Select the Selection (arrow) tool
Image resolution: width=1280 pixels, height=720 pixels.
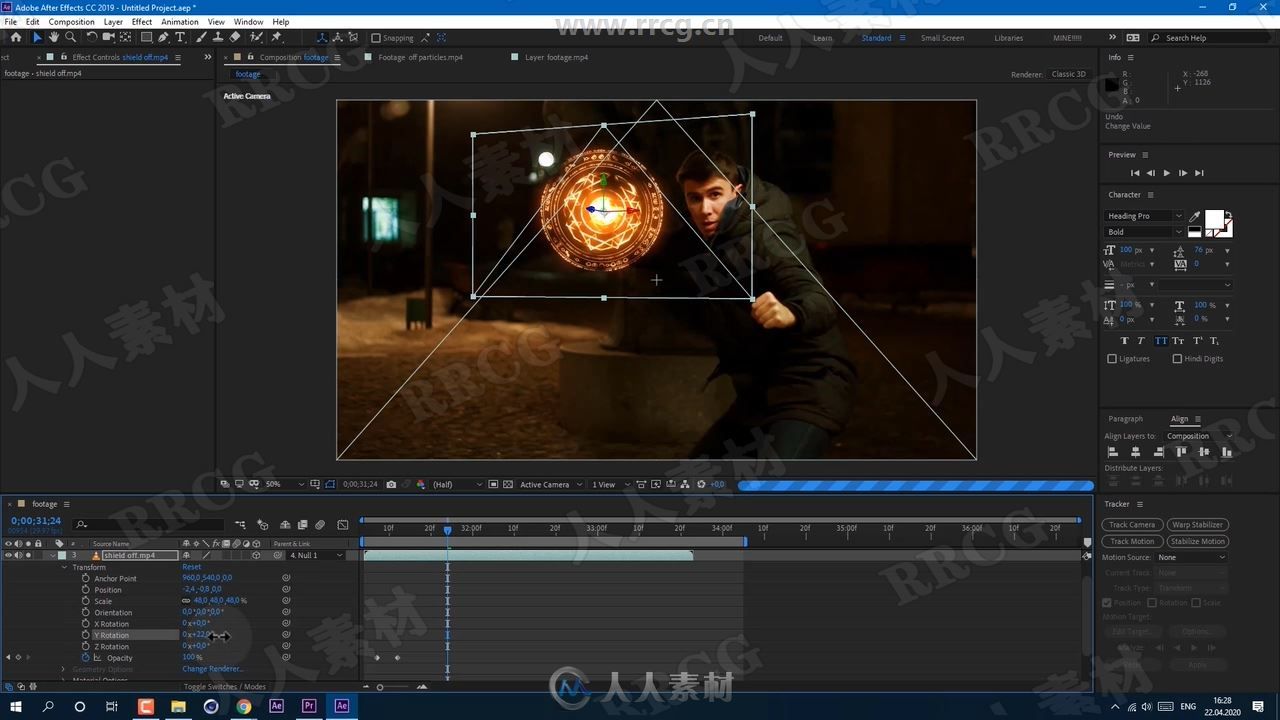(x=37, y=37)
